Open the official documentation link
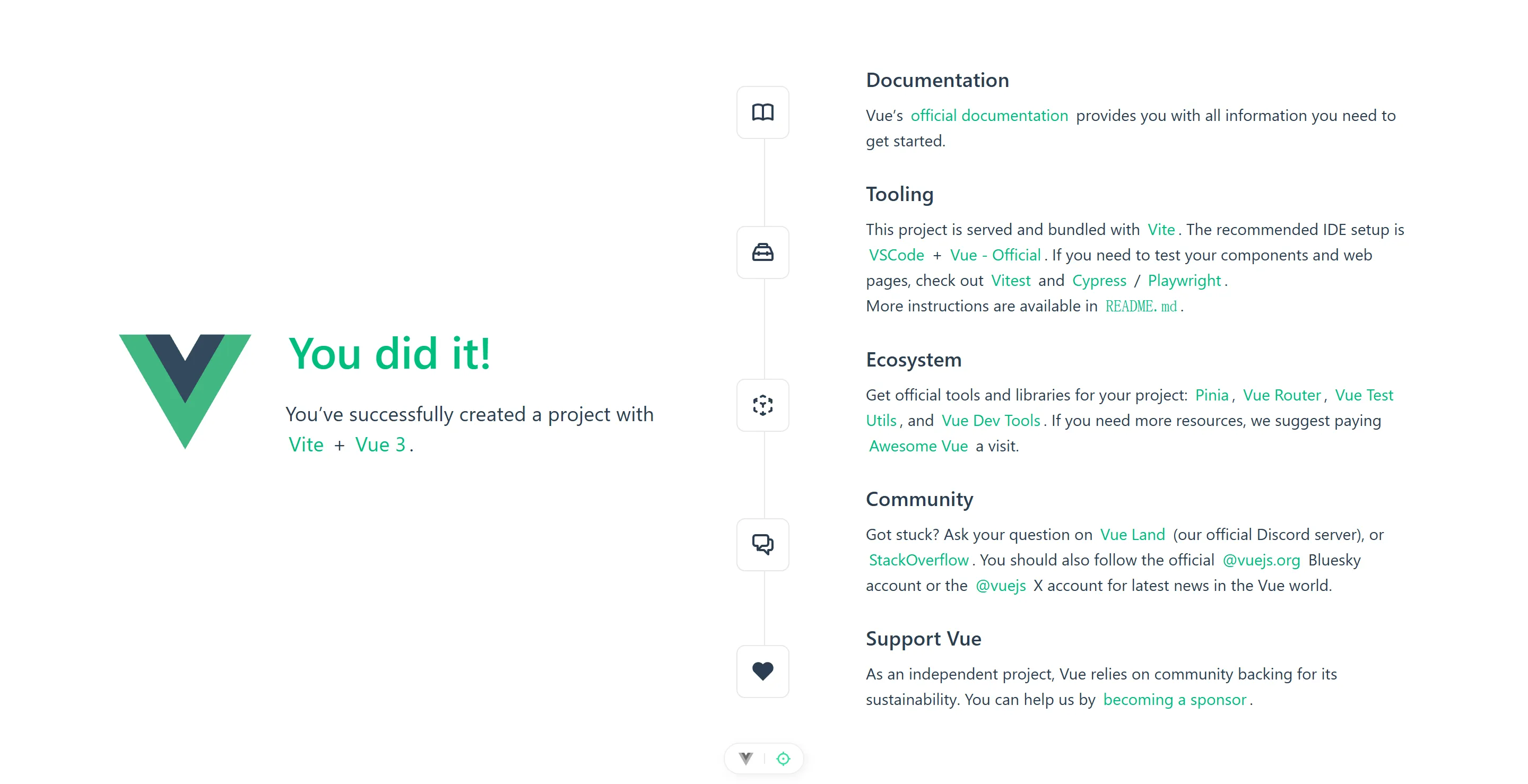This screenshot has width=1528, height=784. click(989, 116)
